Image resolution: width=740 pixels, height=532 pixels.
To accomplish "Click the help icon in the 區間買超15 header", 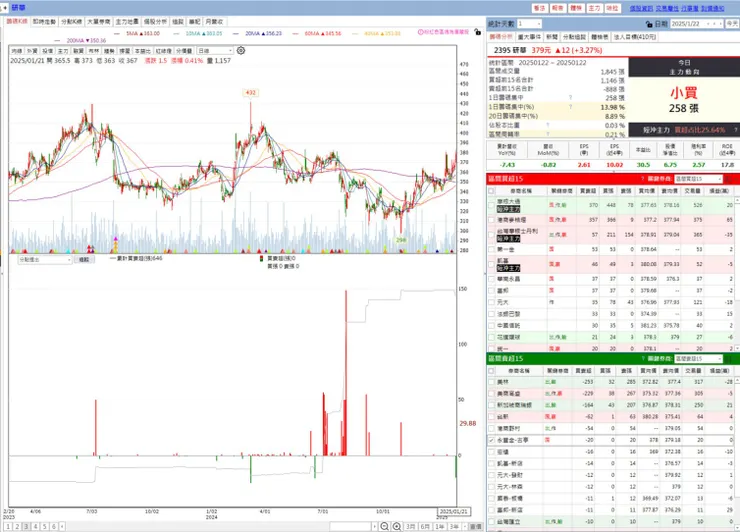I will click(x=642, y=179).
